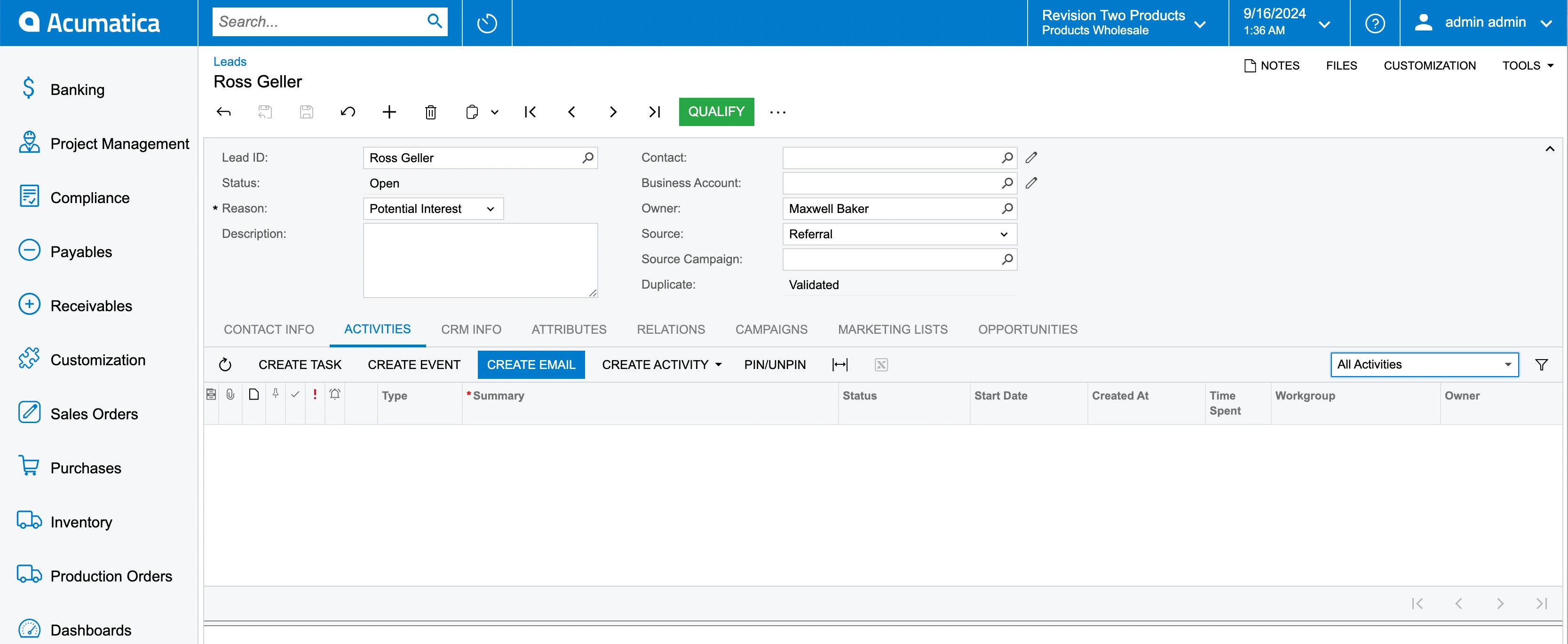Click the Save record icon
1568x644 pixels.
pos(307,111)
